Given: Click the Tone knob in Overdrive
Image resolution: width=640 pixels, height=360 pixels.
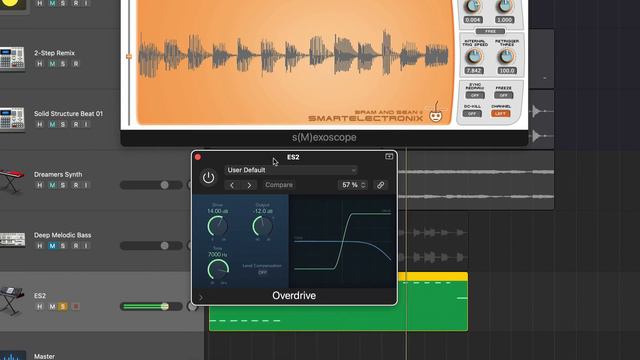Looking at the screenshot, I should pyautogui.click(x=218, y=269).
